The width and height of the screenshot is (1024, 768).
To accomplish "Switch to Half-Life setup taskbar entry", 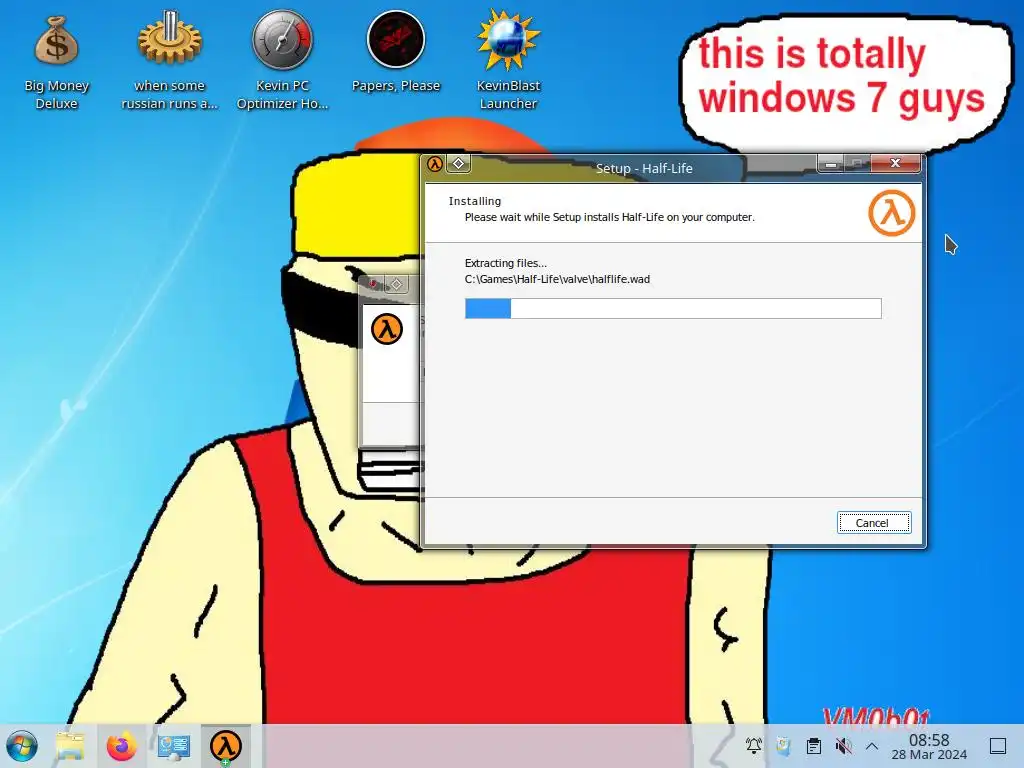I will click(226, 746).
